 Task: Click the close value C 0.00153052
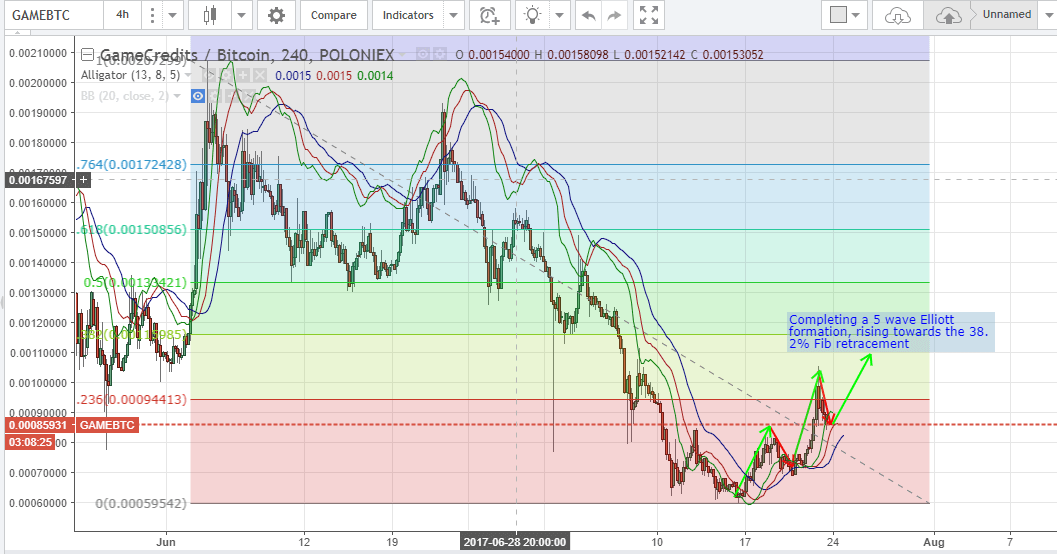point(727,55)
